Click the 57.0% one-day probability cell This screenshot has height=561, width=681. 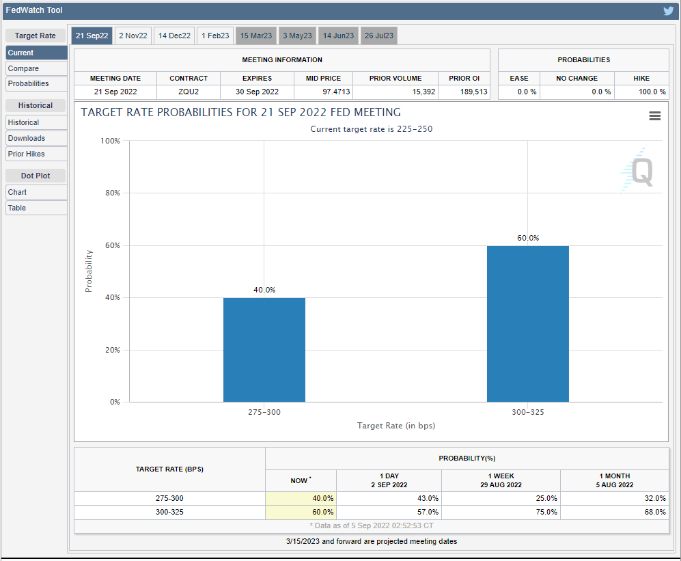(x=389, y=512)
